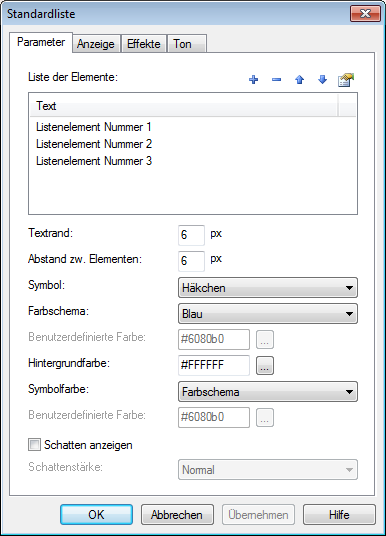Expand the Symbol dropdown showing Häkchen
This screenshot has height=536, width=386.
pyautogui.click(x=268, y=287)
